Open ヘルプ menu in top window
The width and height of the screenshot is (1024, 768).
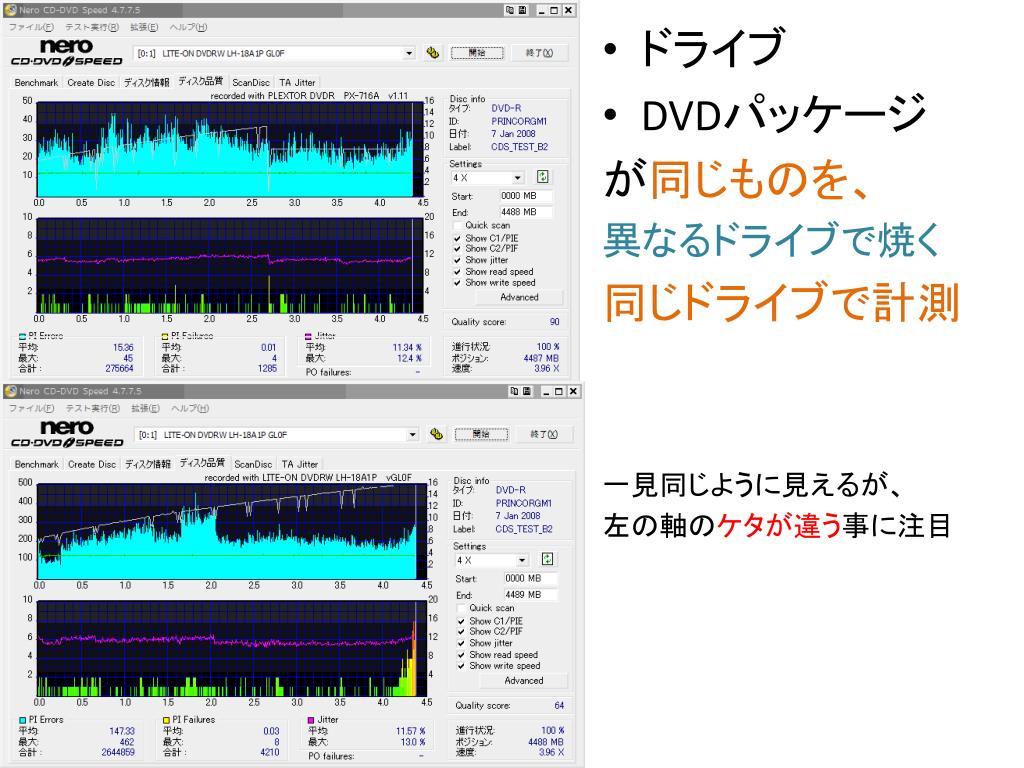[x=188, y=27]
